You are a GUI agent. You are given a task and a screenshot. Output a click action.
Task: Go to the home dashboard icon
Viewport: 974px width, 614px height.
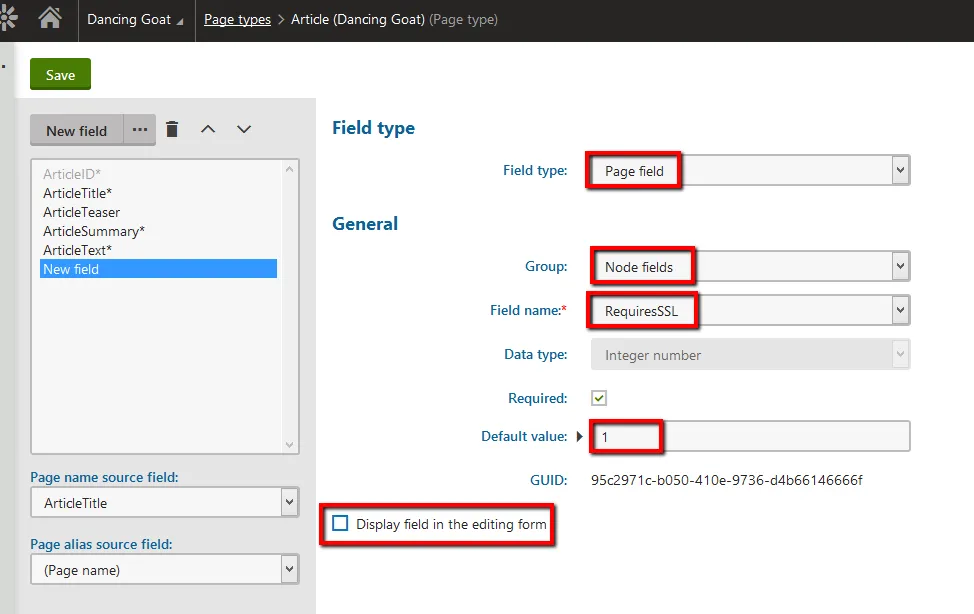[49, 19]
